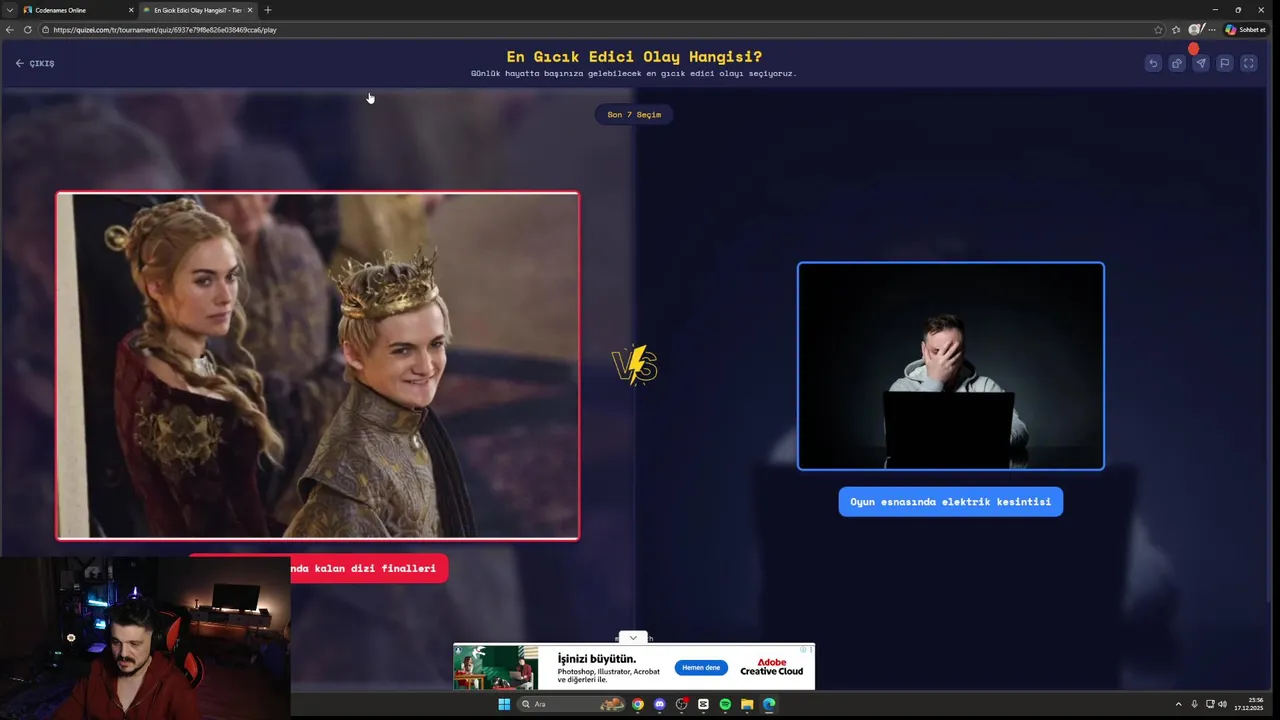Open the Copilot 'Sohbet et' button
1280x720 pixels.
(1246, 30)
